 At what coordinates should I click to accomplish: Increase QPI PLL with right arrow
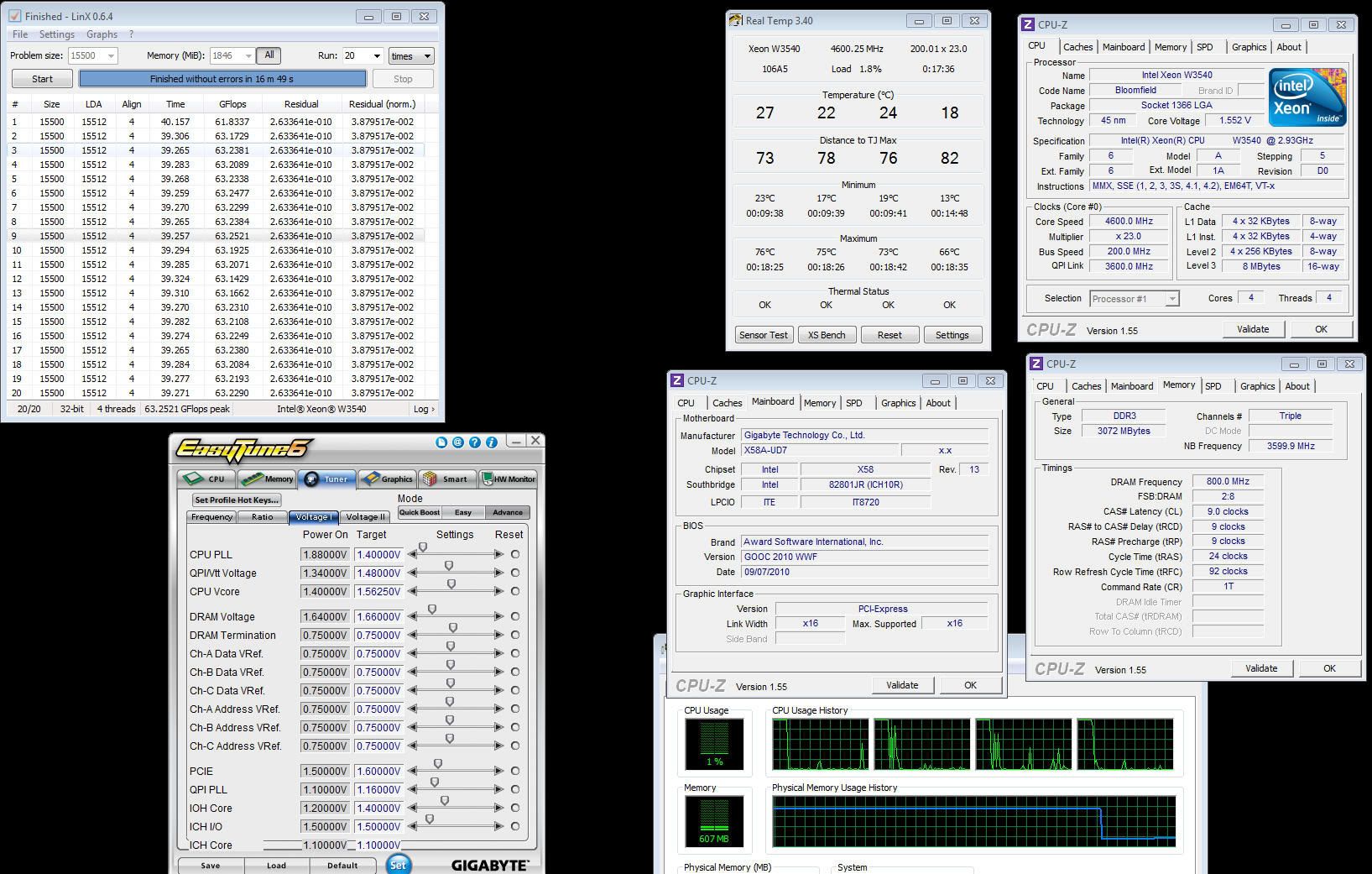(499, 789)
